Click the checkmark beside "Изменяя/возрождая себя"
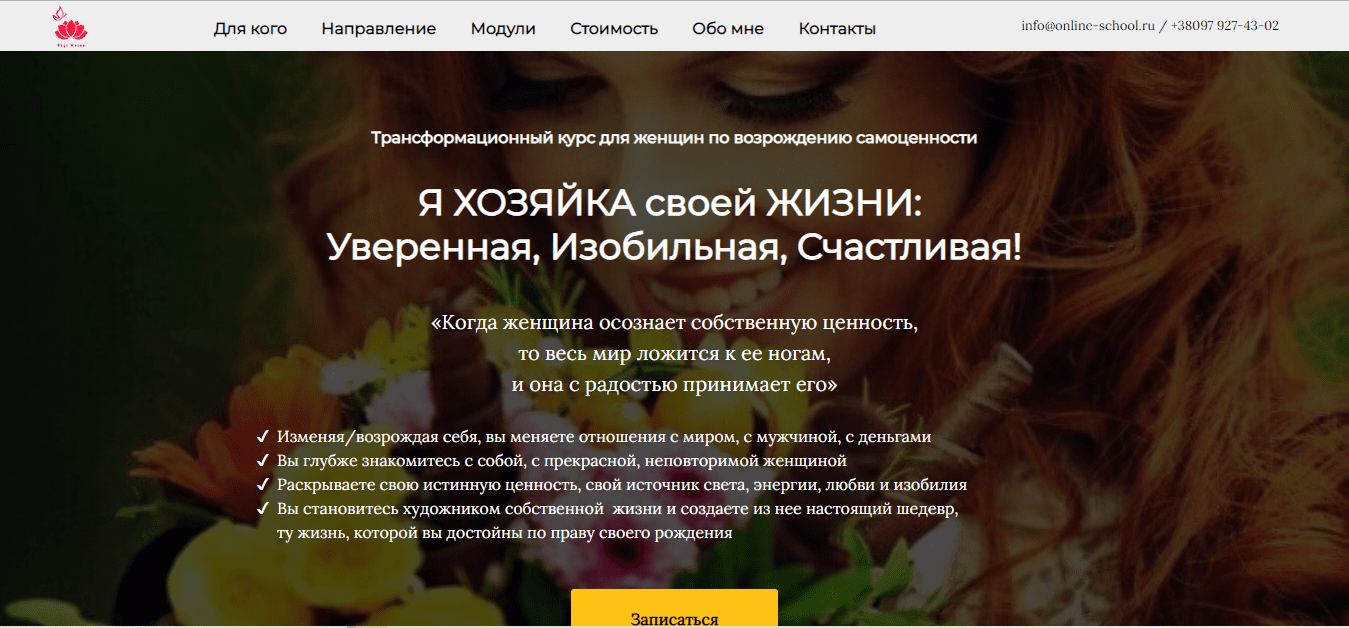 (x=262, y=437)
